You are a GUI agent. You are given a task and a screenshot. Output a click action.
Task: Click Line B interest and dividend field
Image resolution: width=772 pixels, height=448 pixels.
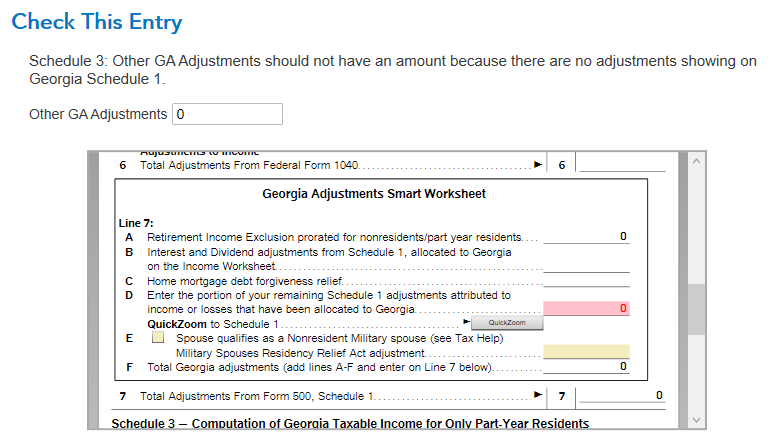pyautogui.click(x=586, y=266)
